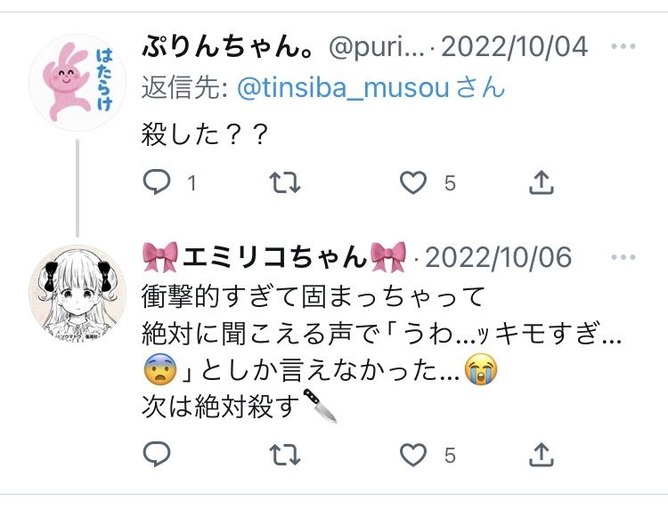The height and width of the screenshot is (509, 668).
Task: Reply to エミリコちゃん's tweet
Action: [157, 454]
